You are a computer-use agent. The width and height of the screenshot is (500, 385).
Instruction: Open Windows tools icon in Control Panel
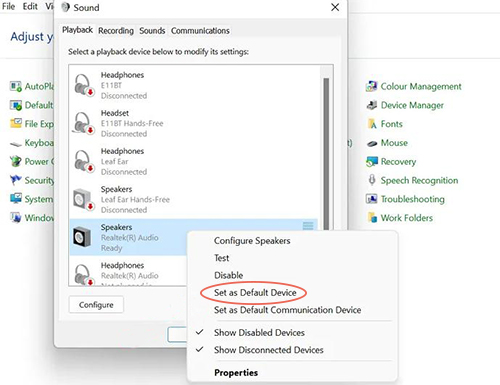(x=16, y=218)
